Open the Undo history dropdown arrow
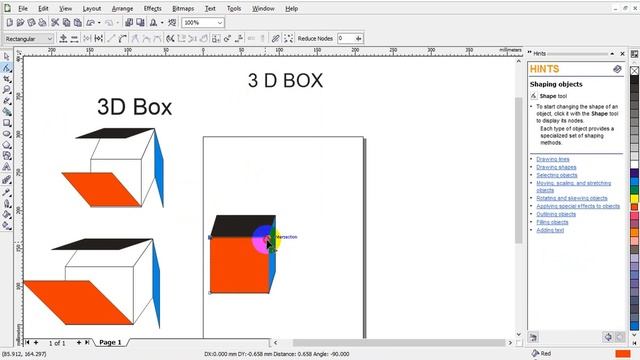This screenshot has height=360, width=640. click(99, 22)
